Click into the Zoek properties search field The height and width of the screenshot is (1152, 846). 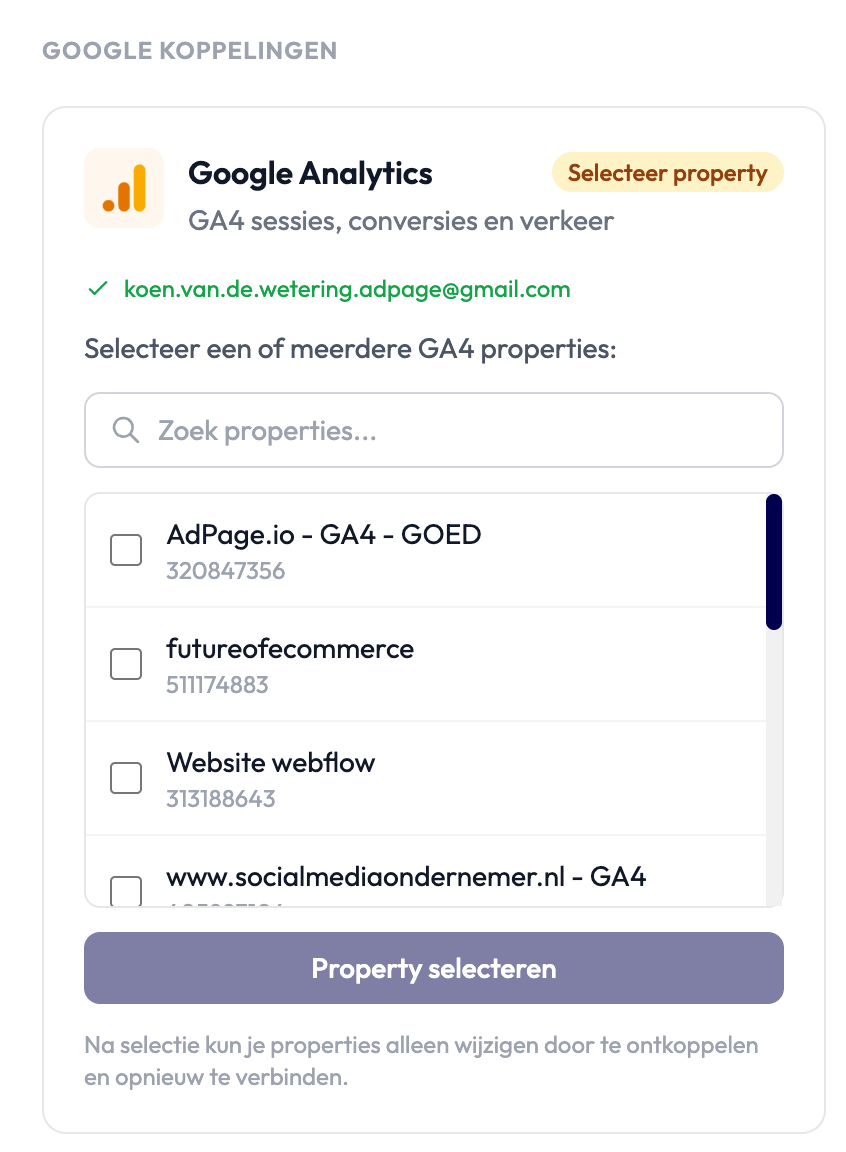(x=450, y=430)
